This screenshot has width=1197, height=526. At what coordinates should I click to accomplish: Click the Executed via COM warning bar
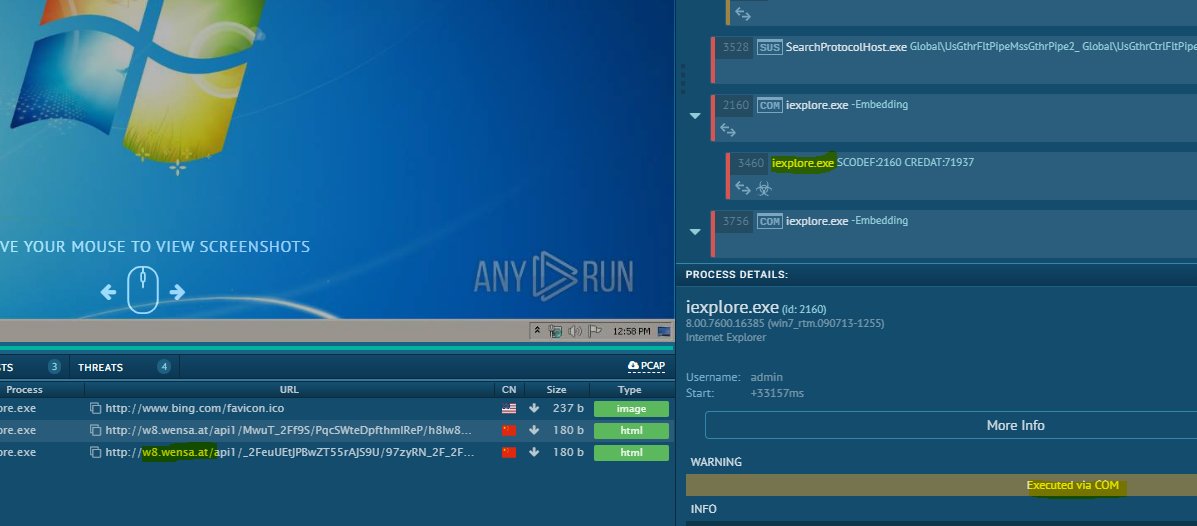point(941,486)
